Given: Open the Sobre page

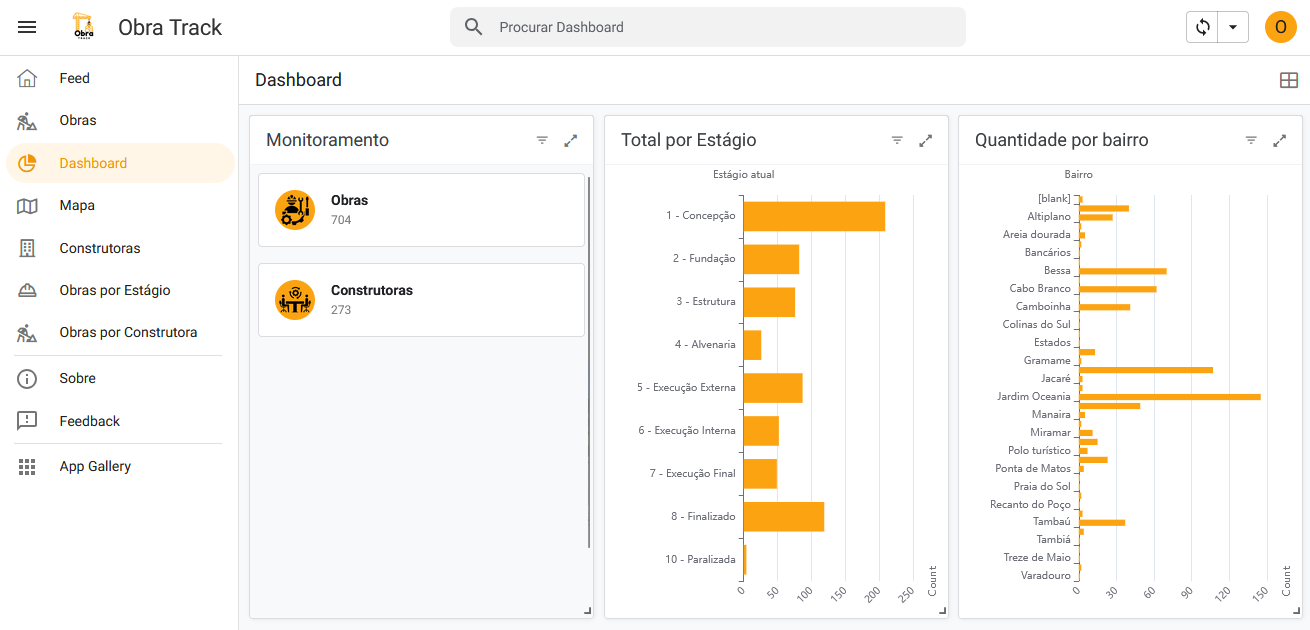Looking at the screenshot, I should point(77,378).
